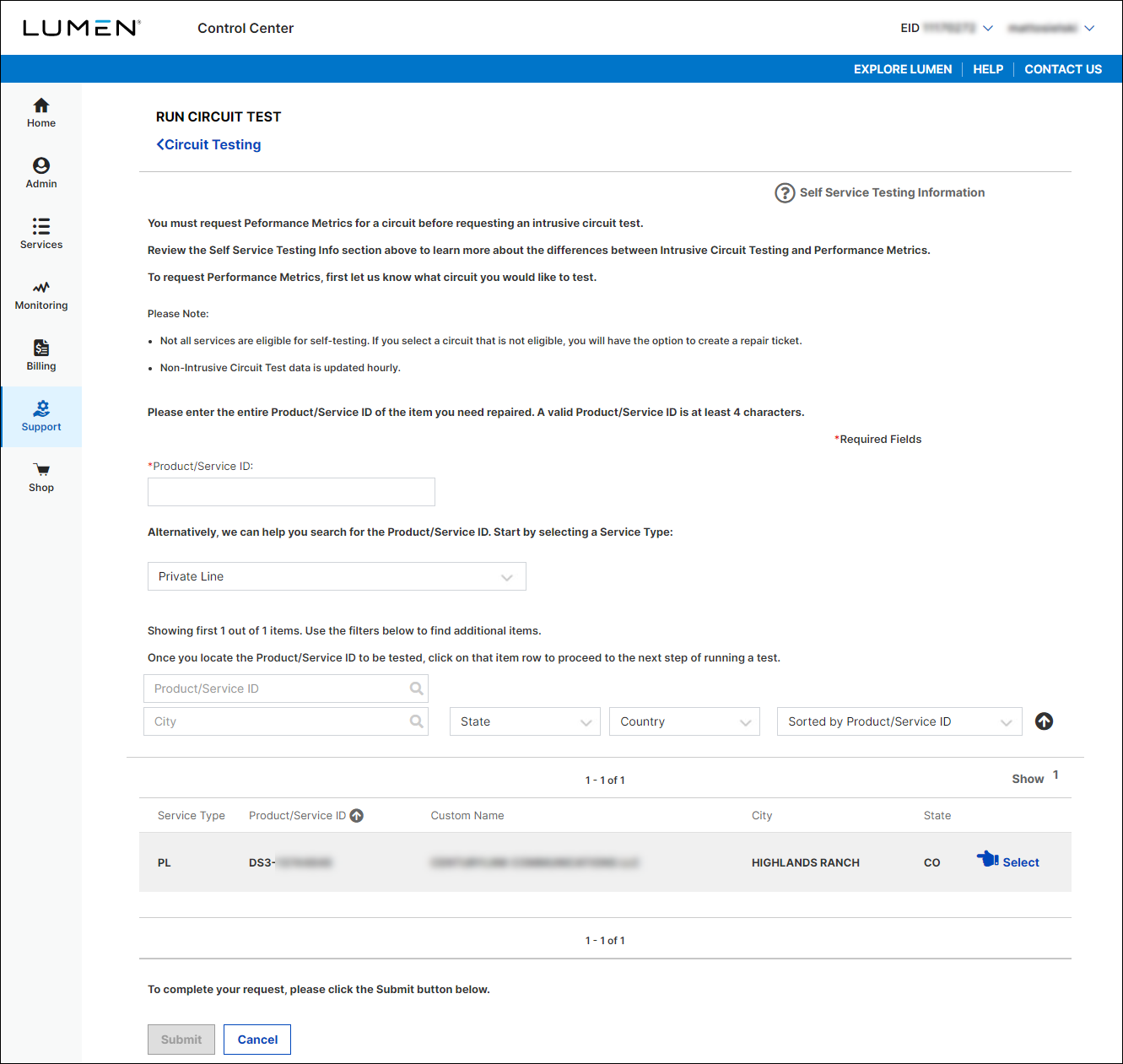This screenshot has height=1064, width=1123.
Task: Click HIGHLANDS RANCH cell in the results row
Action: coord(806,862)
